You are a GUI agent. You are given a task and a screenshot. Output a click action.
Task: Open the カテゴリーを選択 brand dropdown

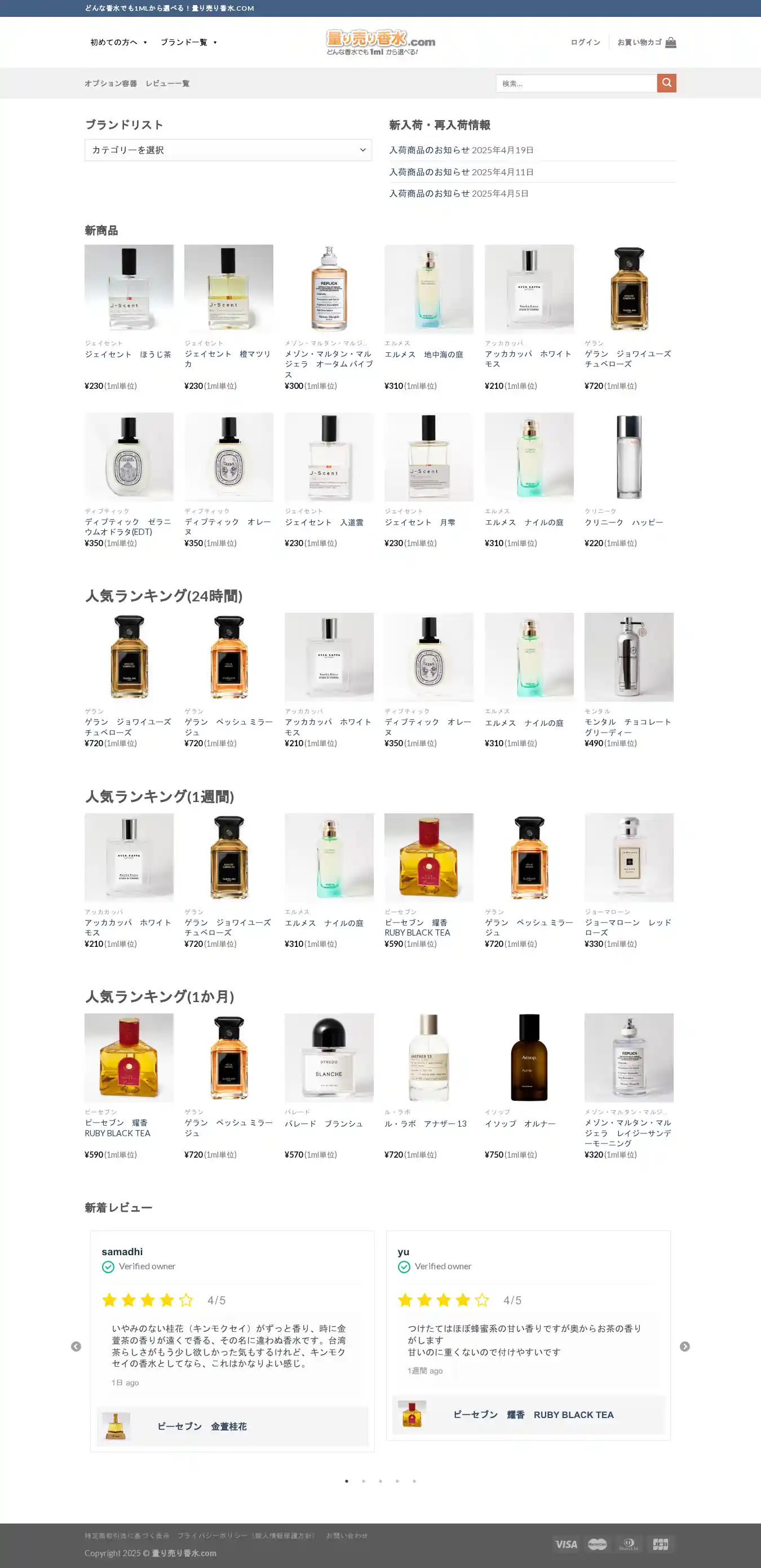tap(228, 150)
